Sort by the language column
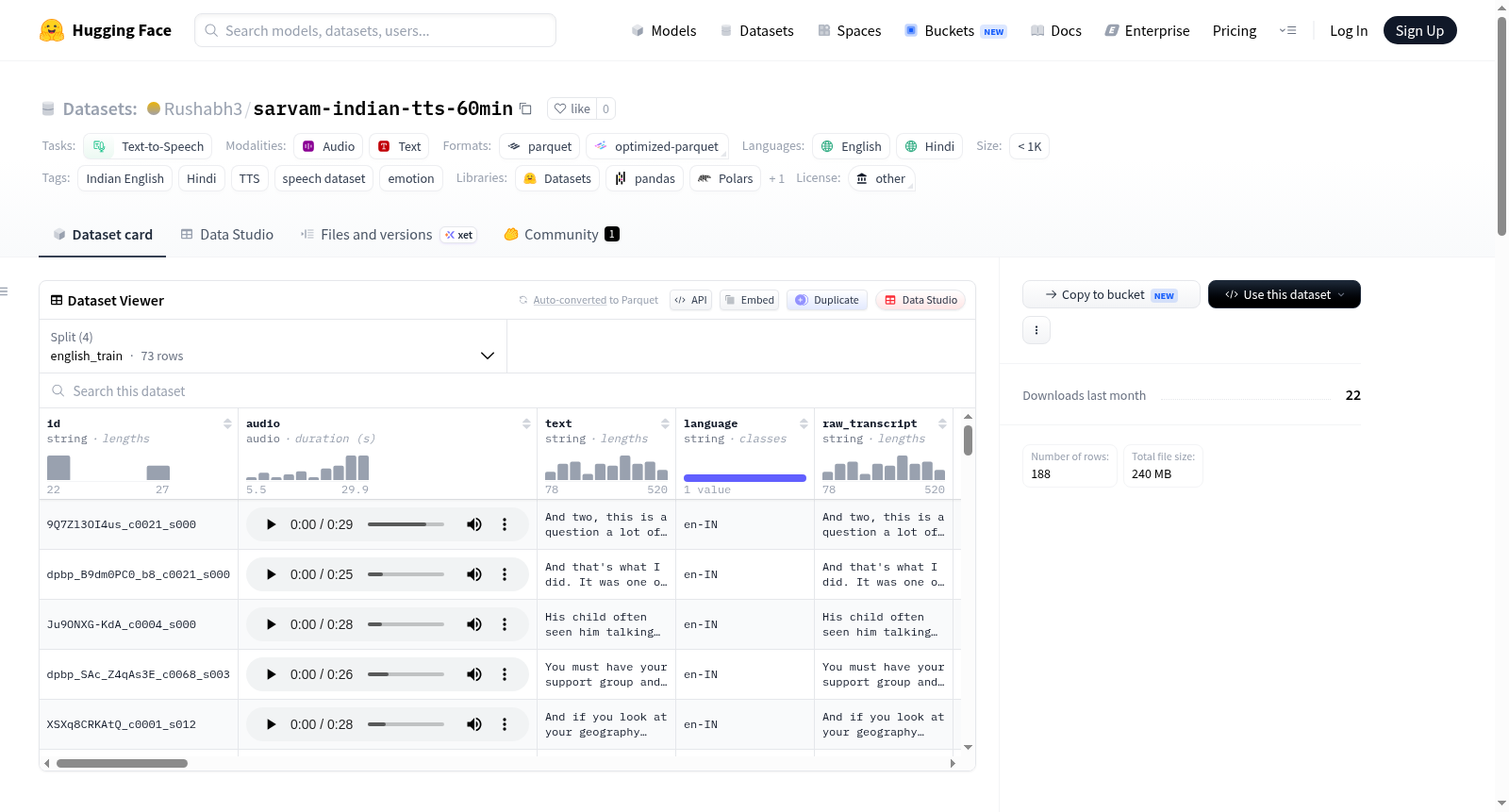 click(804, 423)
